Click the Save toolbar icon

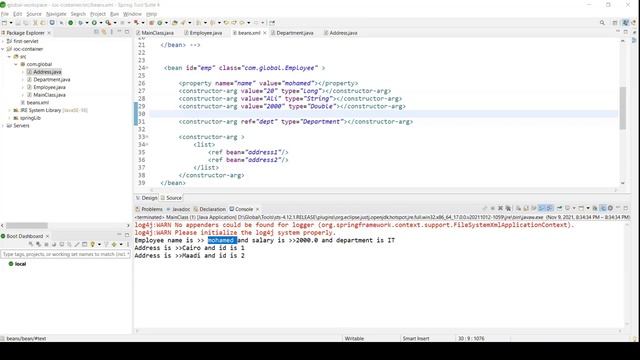pyautogui.click(x=18, y=23)
